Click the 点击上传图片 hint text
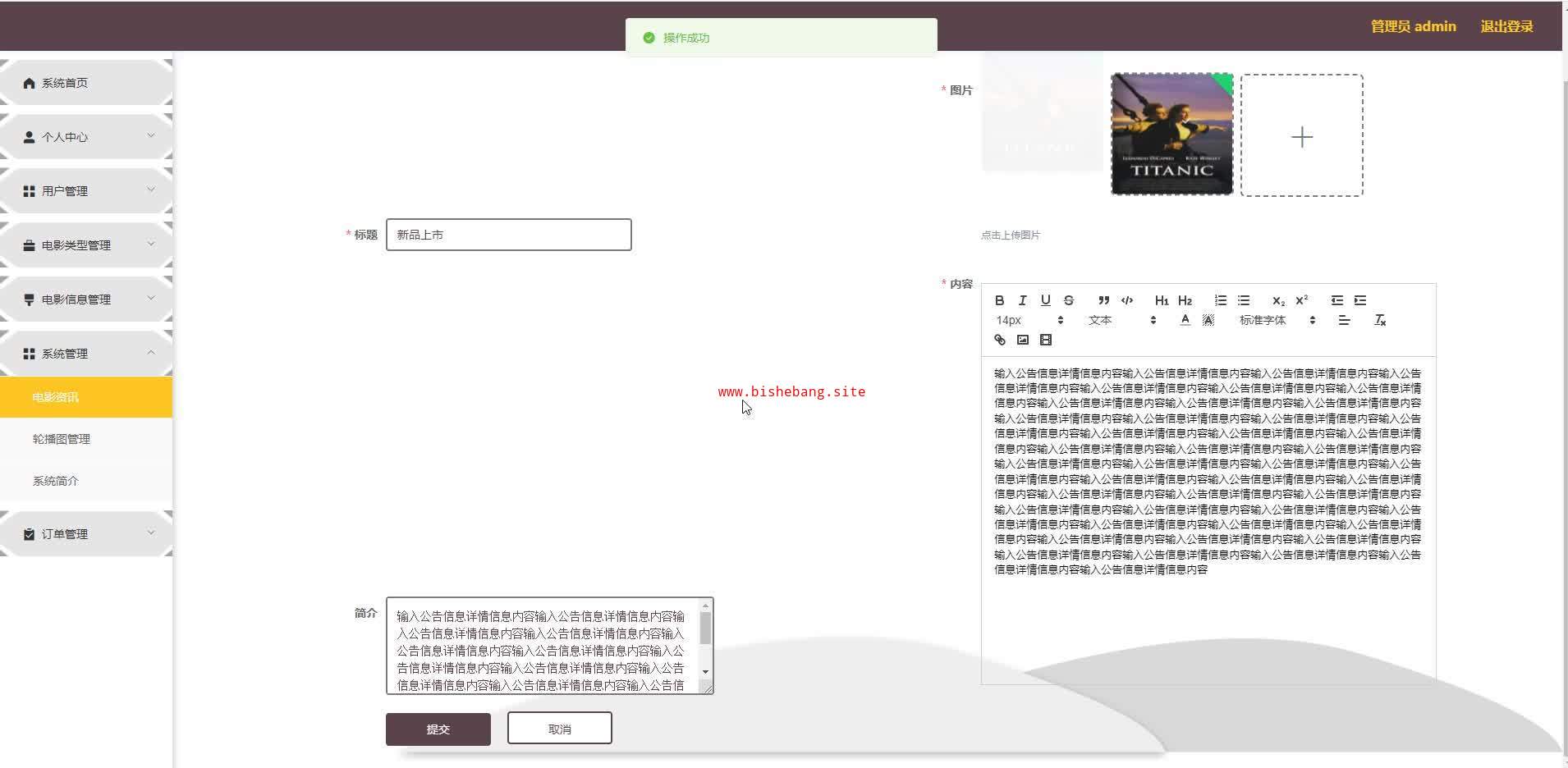 (1011, 235)
